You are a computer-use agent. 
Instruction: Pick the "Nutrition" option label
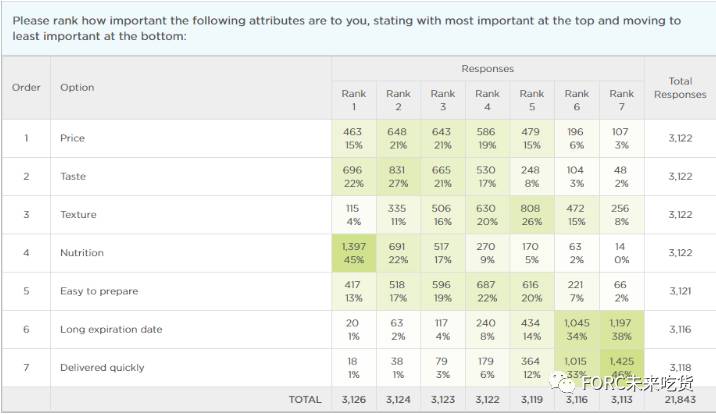point(81,253)
